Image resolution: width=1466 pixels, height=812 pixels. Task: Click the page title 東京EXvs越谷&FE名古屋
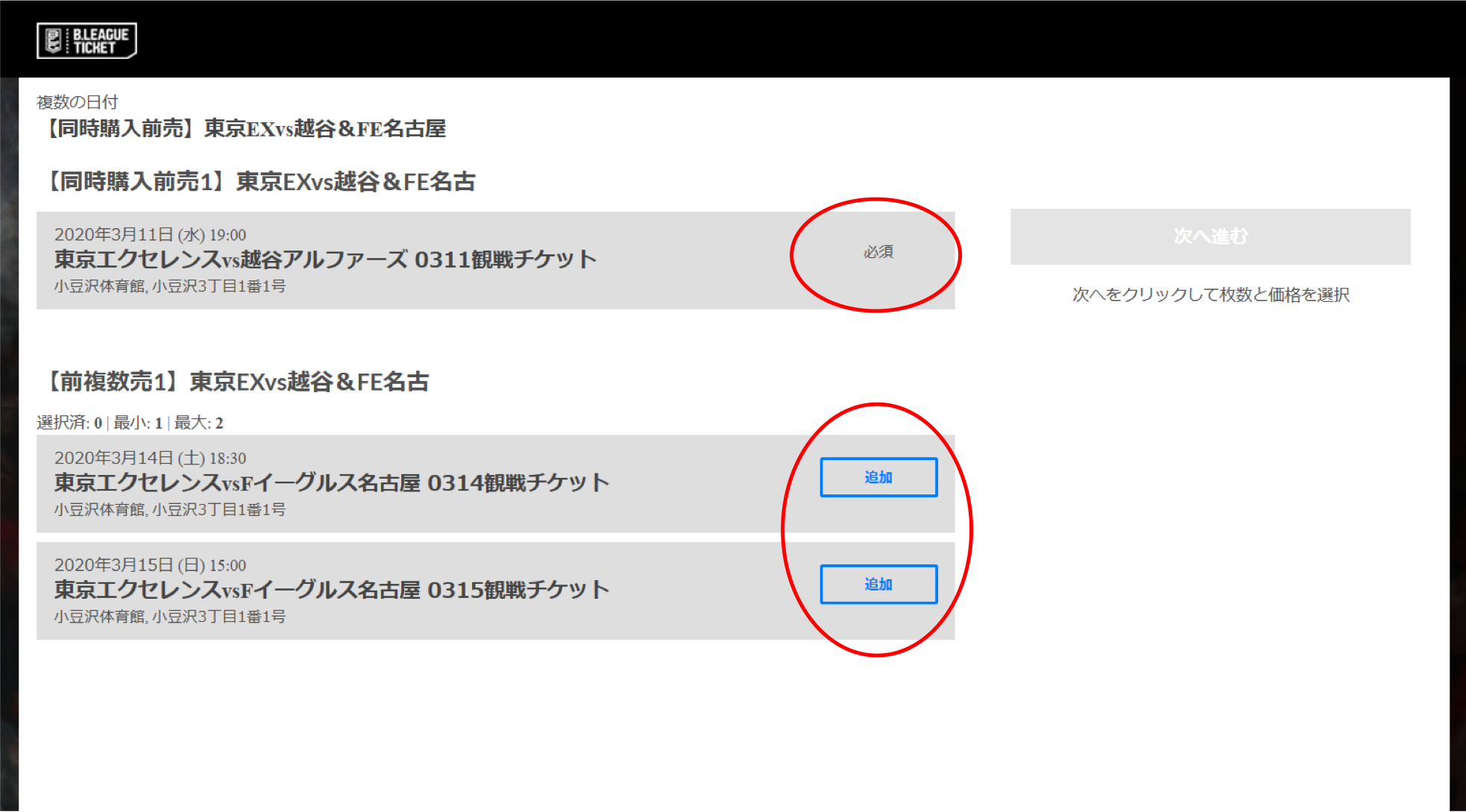[x=245, y=128]
